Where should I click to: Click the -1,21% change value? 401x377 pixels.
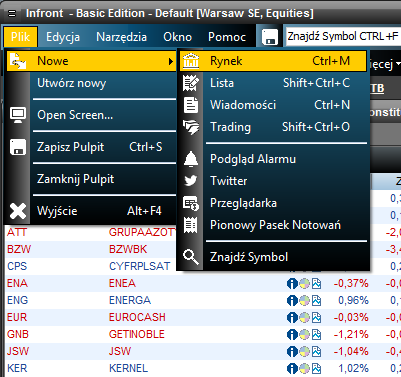coord(351,334)
